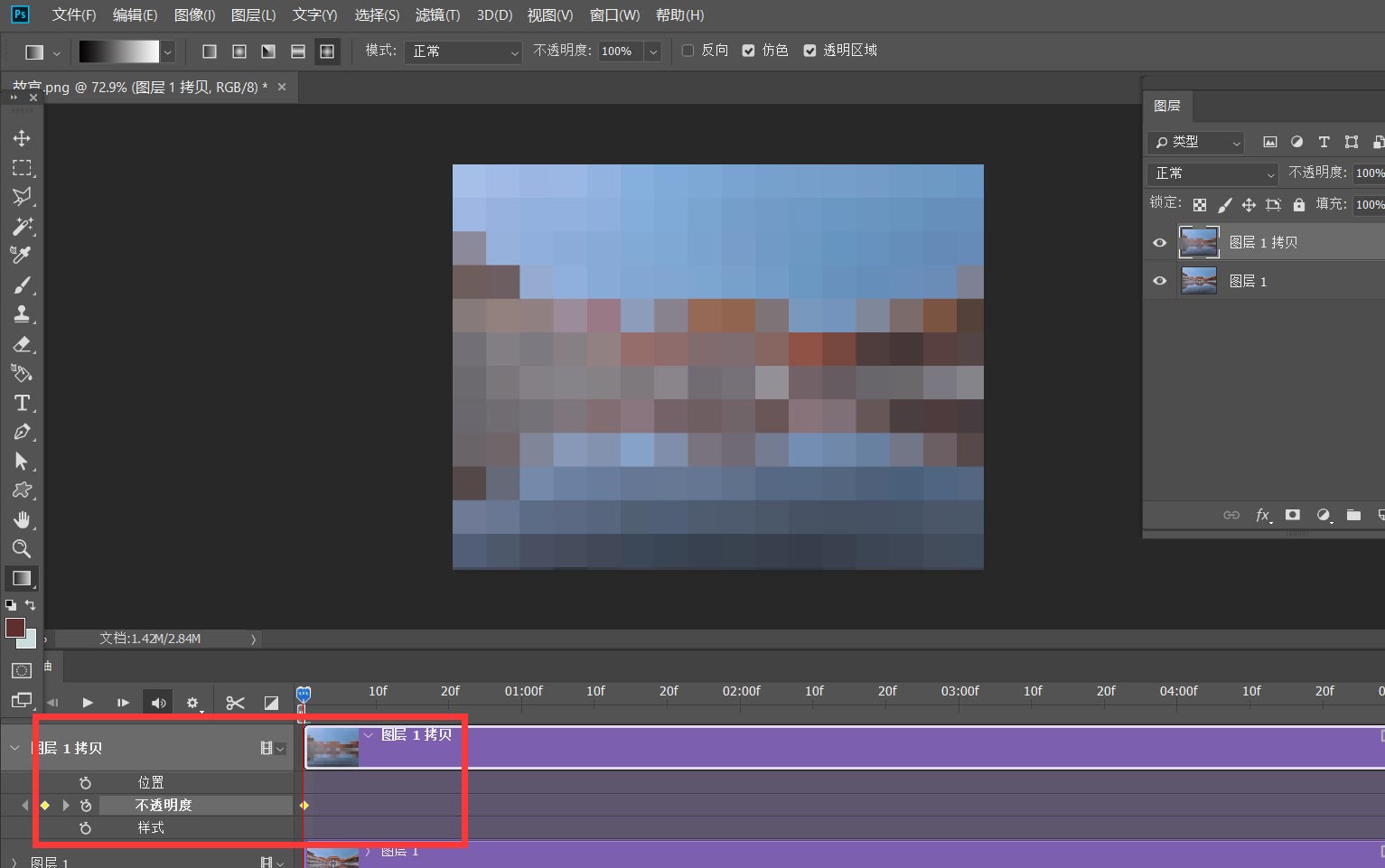Toggle timeline audio mute button
This screenshot has width=1385, height=868.
[x=158, y=703]
